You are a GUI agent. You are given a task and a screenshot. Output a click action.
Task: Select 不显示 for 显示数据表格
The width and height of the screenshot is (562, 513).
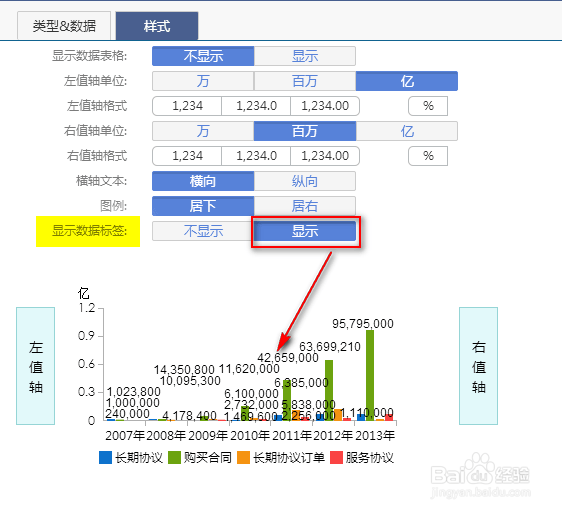pyautogui.click(x=203, y=56)
